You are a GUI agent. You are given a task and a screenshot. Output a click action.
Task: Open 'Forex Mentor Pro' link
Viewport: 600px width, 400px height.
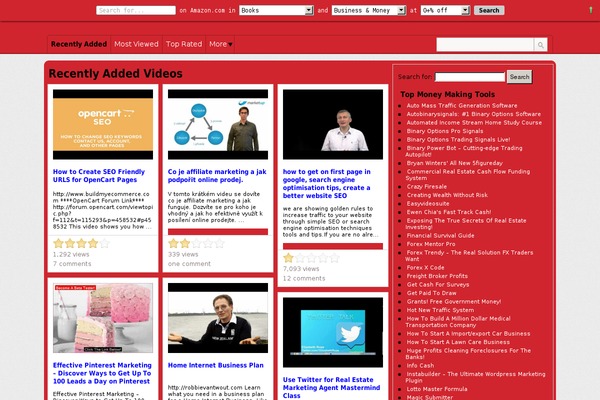click(431, 244)
